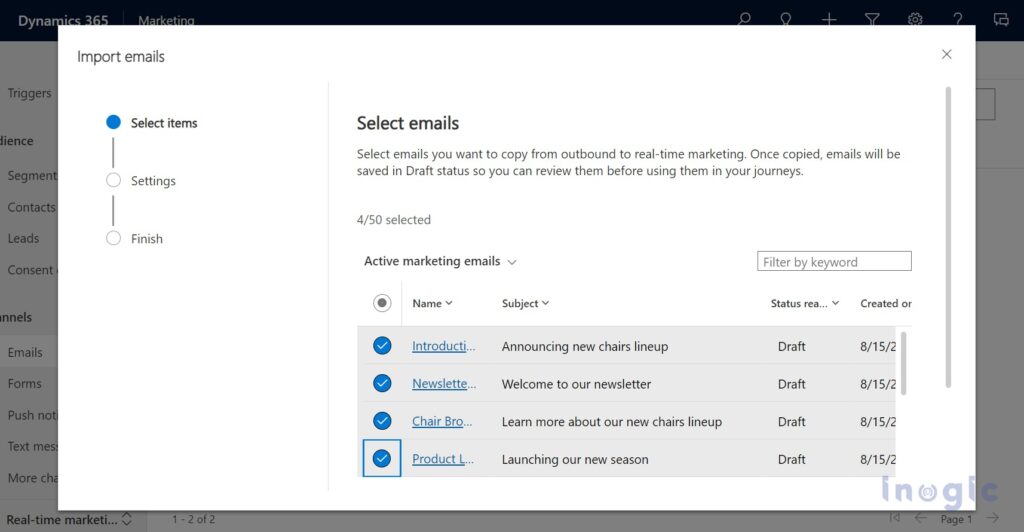Uncheck the Announcing new chairs lineup row
Screen dimensions: 1024x532
[x=382, y=345]
